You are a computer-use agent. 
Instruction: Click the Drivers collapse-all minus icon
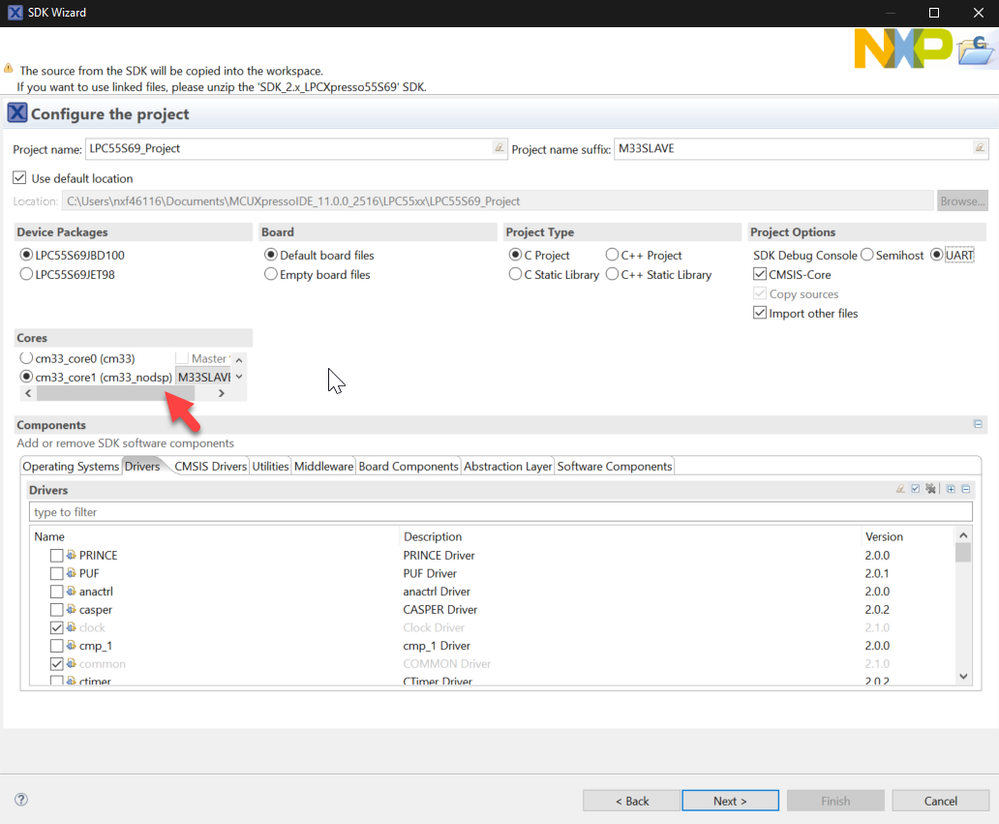tap(966, 489)
